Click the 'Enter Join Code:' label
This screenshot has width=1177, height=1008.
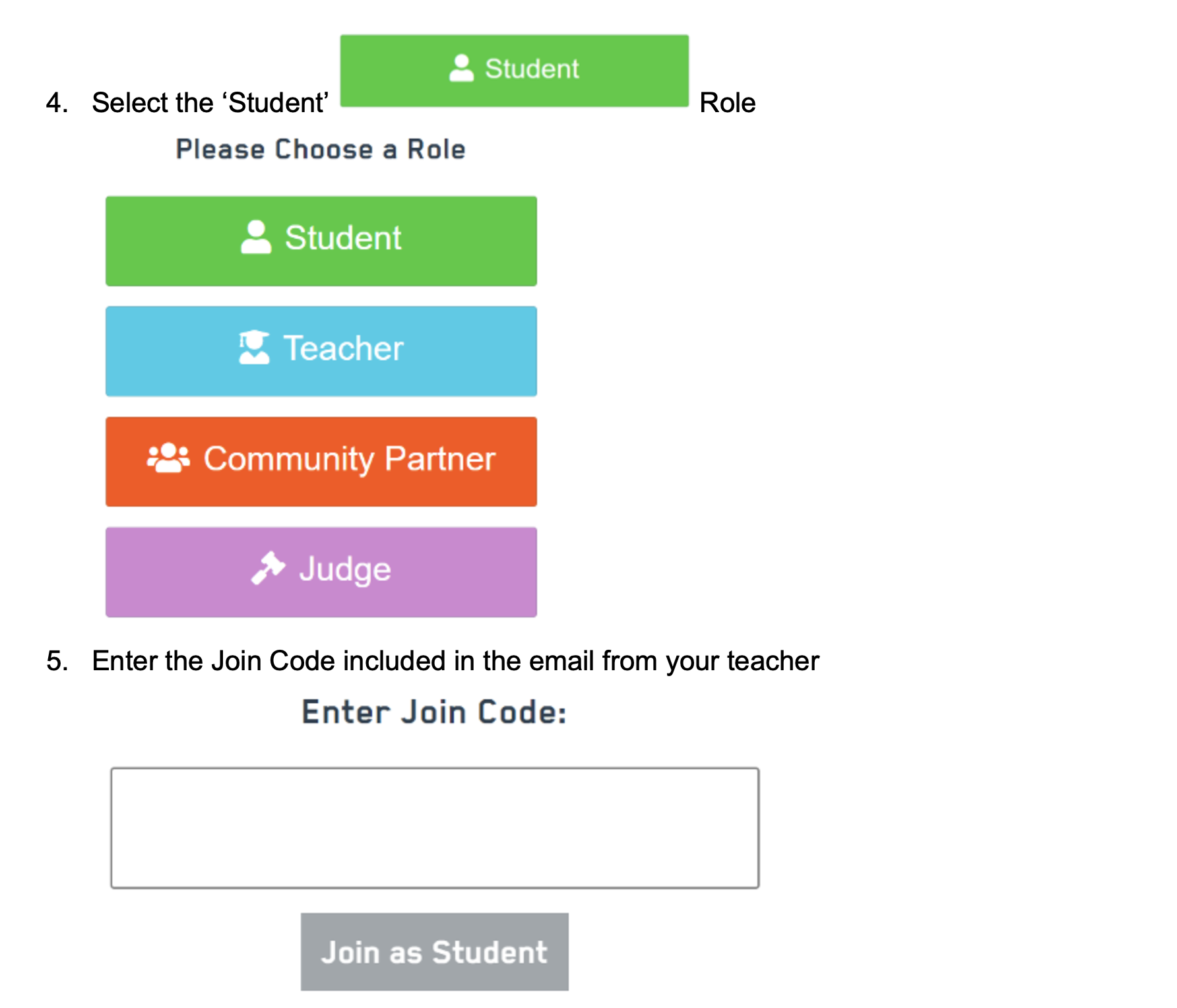(434, 712)
